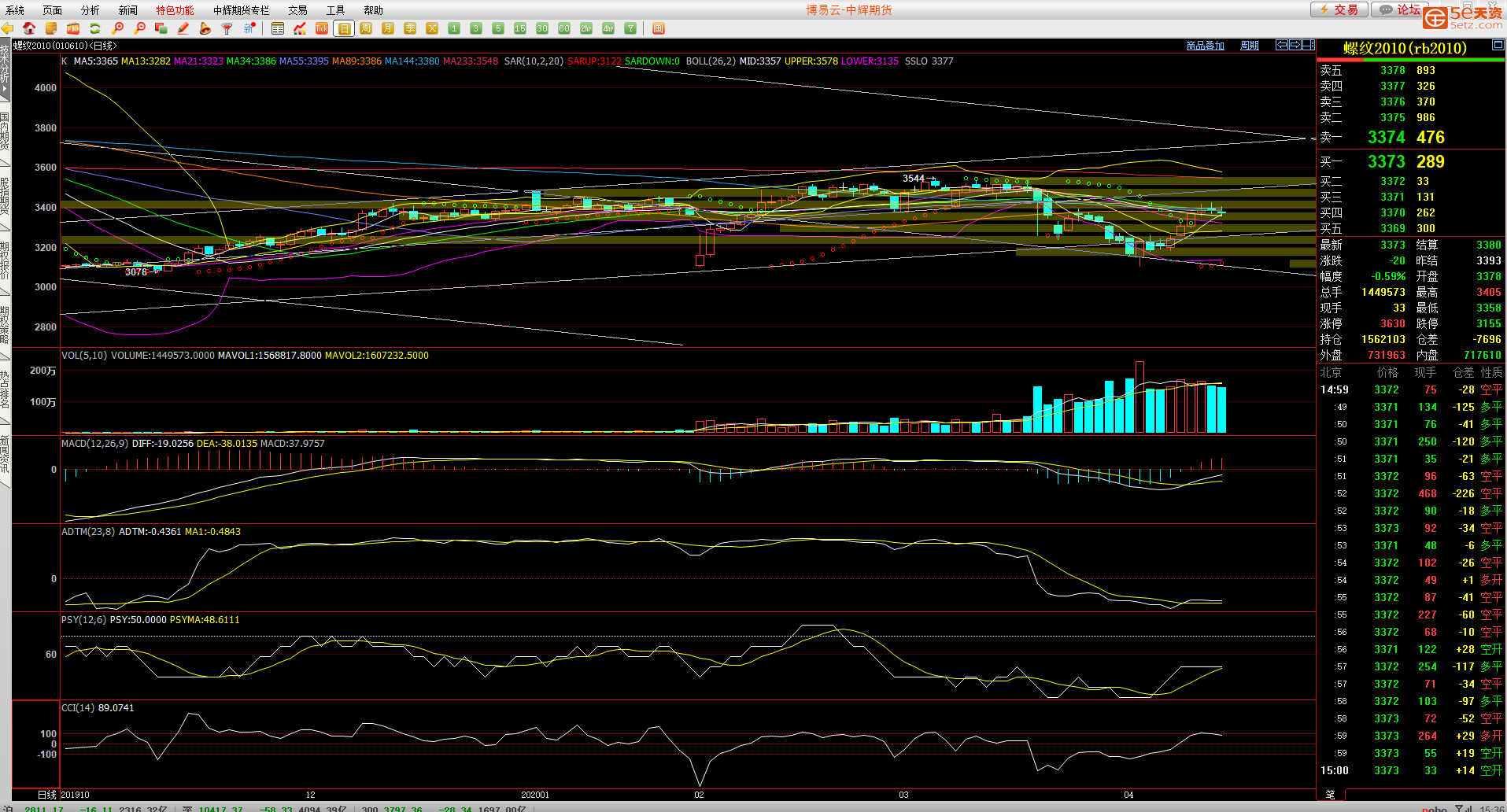Open the 中辉期货专栏 menu
This screenshot has height=812, width=1507.
[x=241, y=10]
